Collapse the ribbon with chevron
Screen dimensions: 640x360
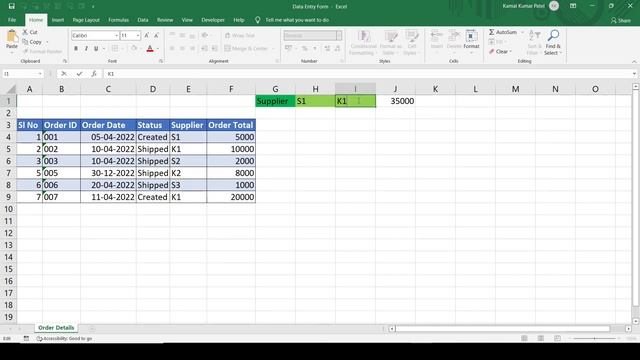[x=634, y=61]
